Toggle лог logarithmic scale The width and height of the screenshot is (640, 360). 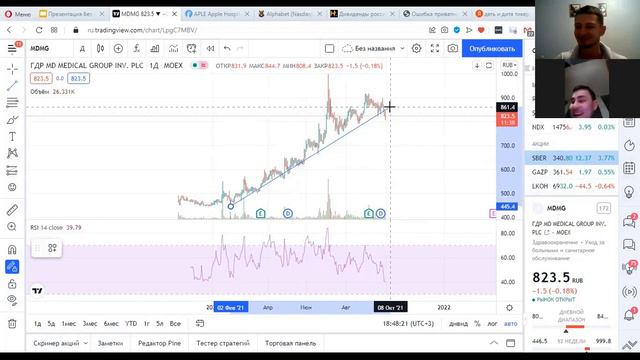492,324
